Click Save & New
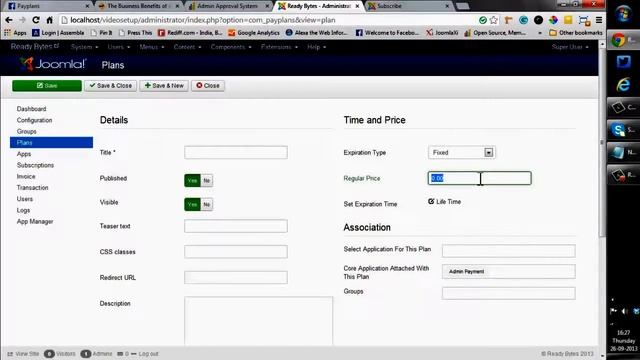The width and height of the screenshot is (640, 360). coord(164,86)
